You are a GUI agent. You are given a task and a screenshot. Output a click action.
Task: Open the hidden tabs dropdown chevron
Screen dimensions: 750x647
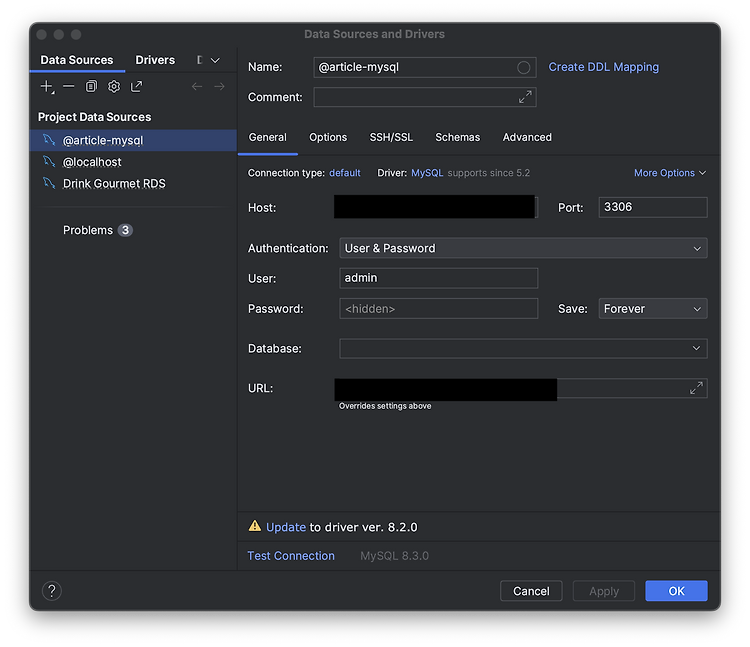click(215, 60)
